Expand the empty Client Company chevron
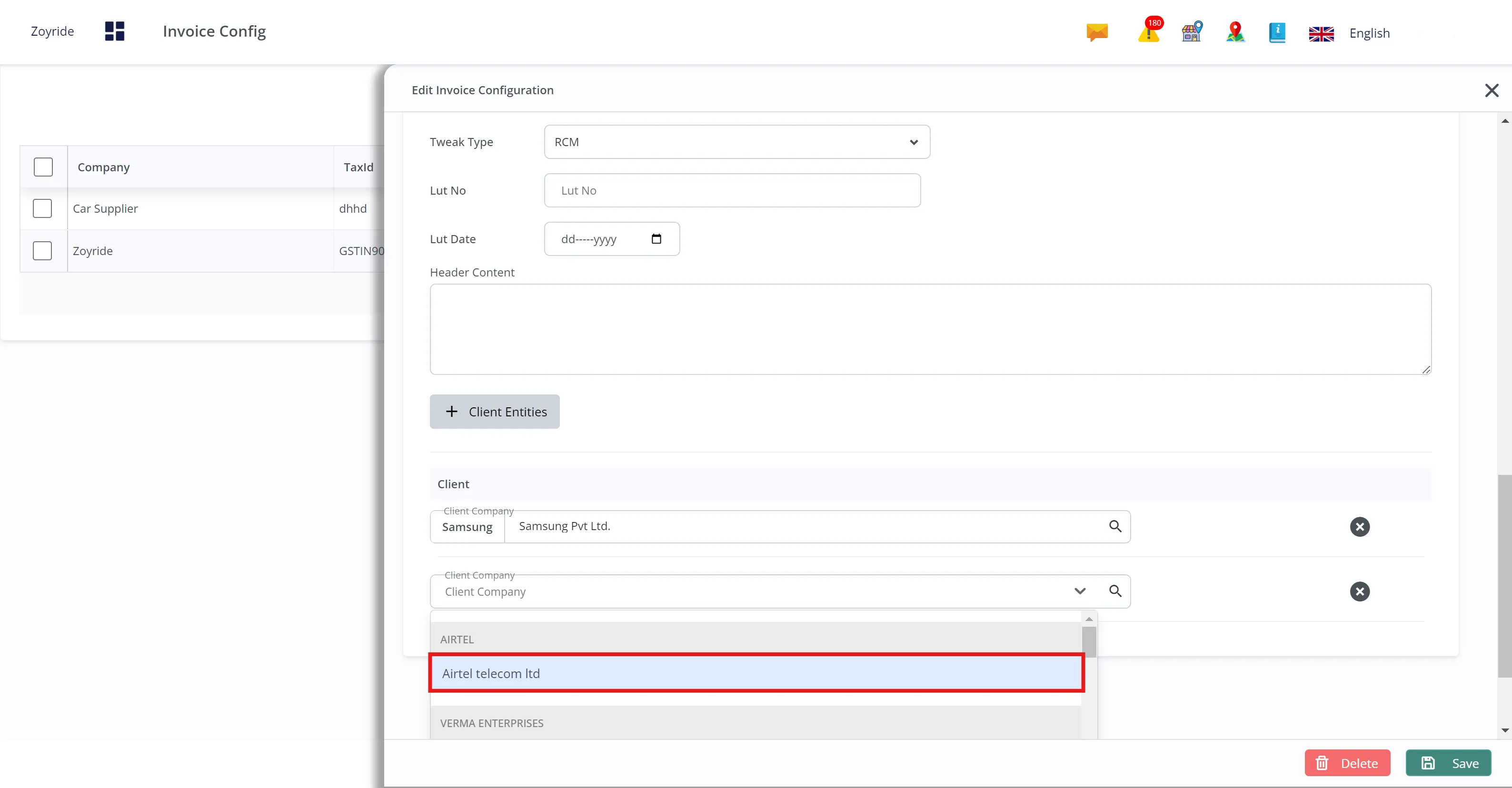 [1080, 591]
